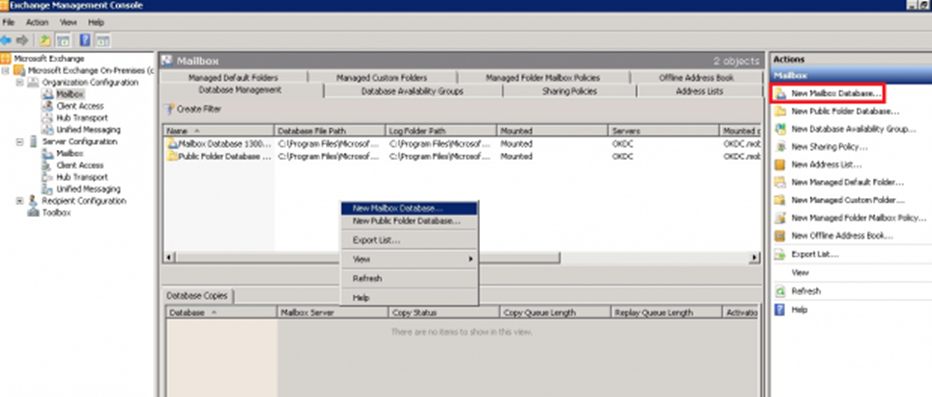The image size is (932, 397).
Task: Click the New Address List action icon
Action: (x=780, y=165)
